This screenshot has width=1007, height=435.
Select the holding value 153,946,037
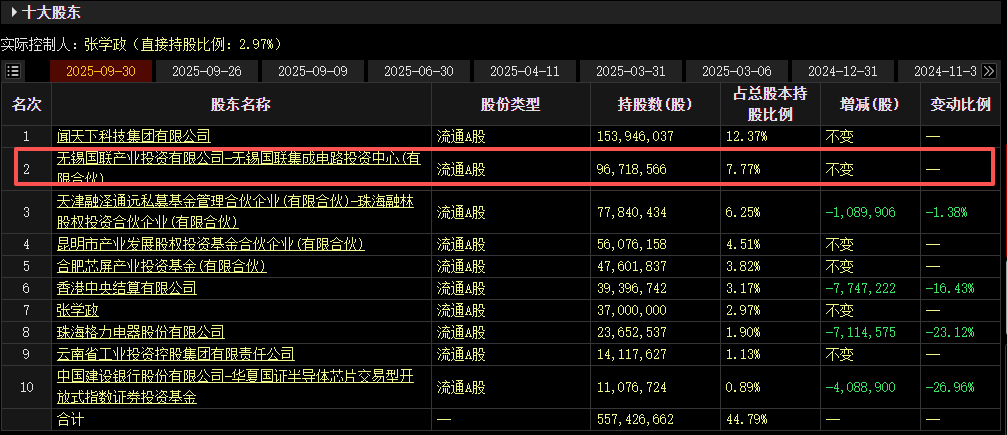click(635, 136)
